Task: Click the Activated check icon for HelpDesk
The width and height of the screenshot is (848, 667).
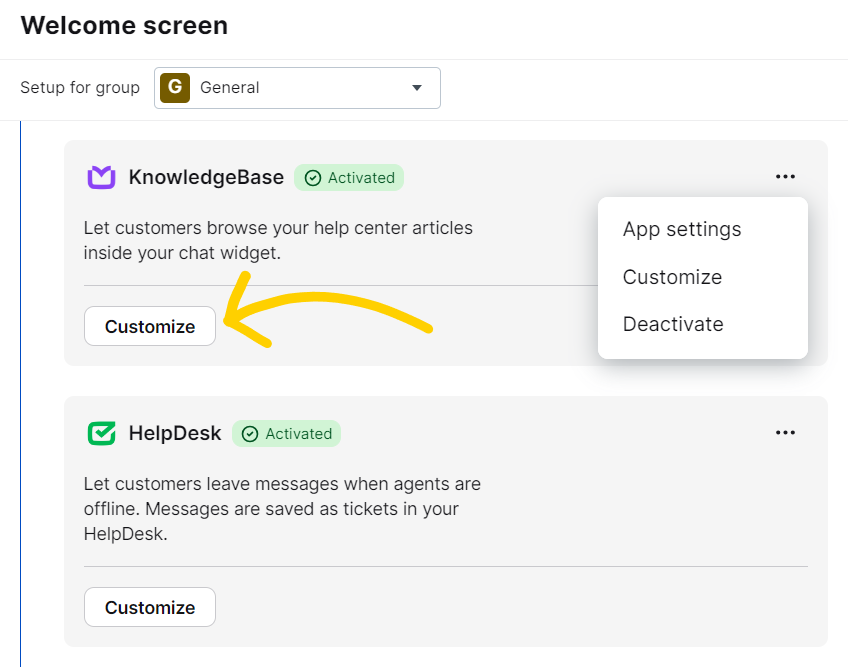Action: pyautogui.click(x=250, y=434)
